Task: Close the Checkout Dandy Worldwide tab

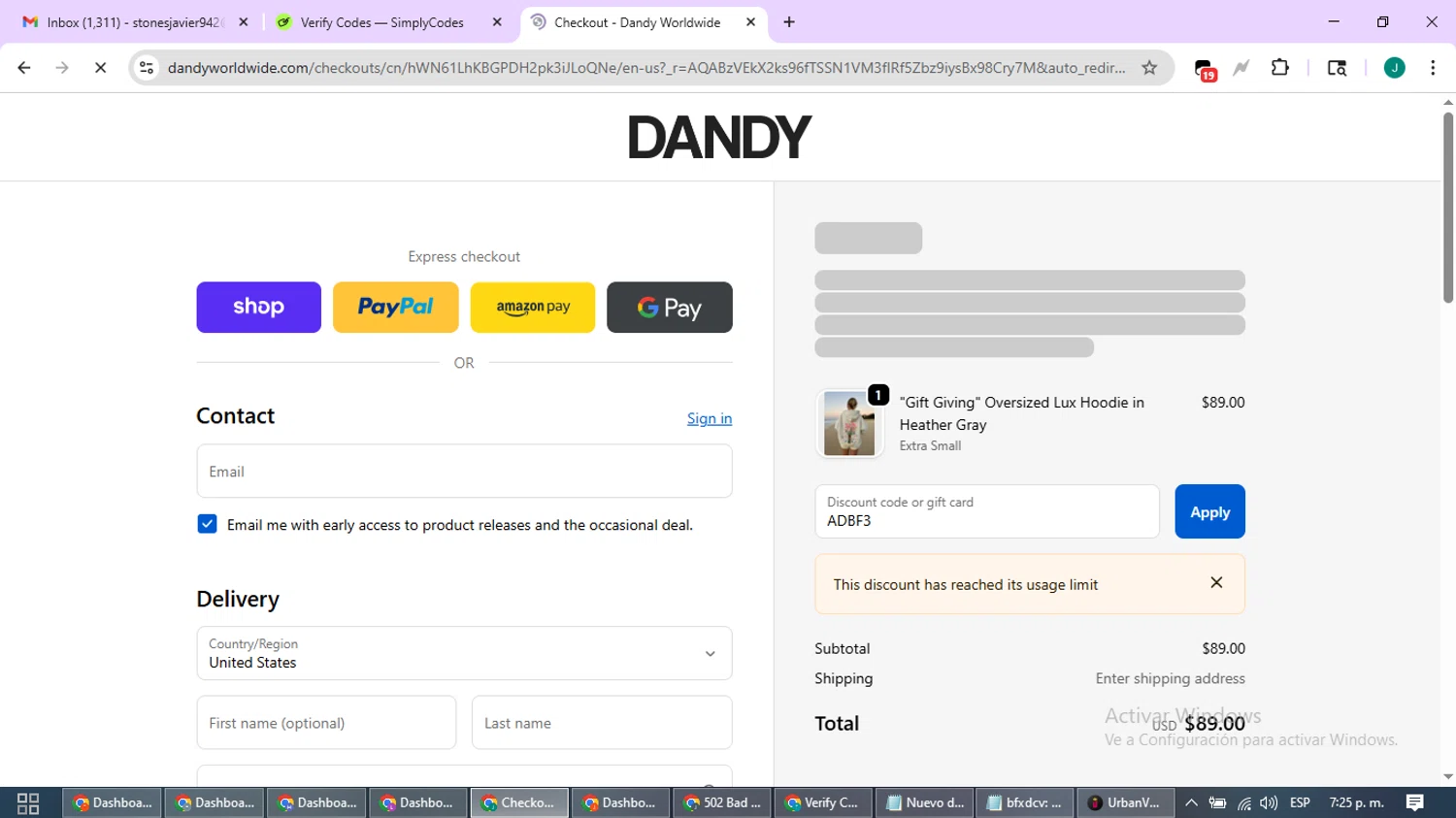Action: click(750, 22)
